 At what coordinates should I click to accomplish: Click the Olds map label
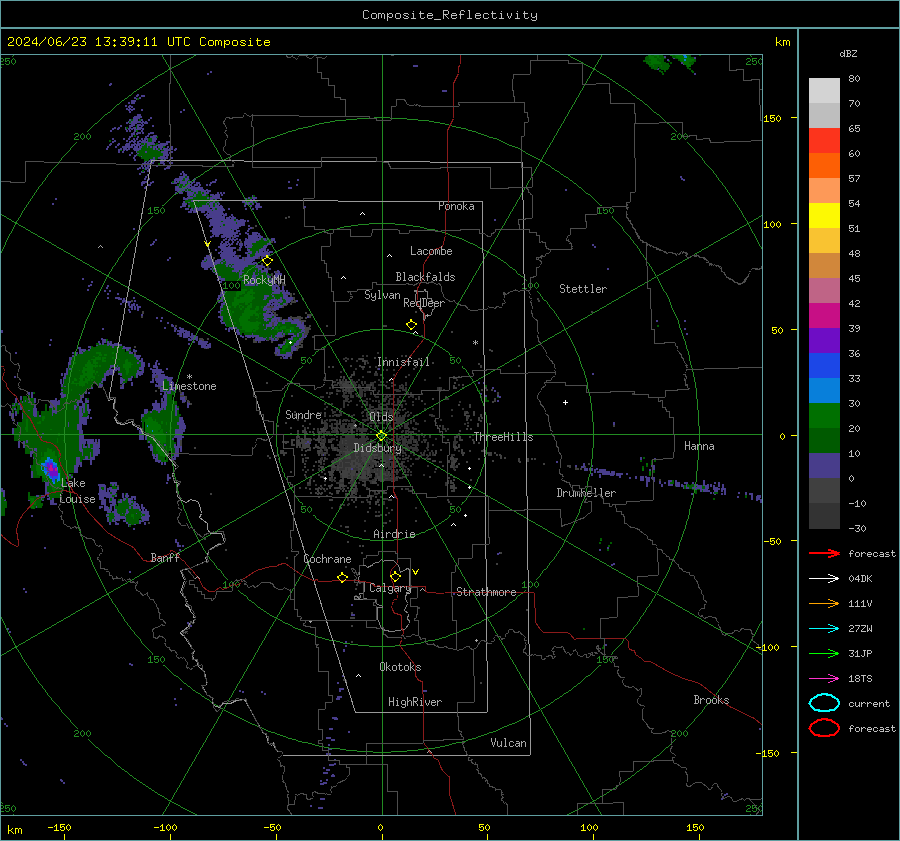pyautogui.click(x=381, y=417)
